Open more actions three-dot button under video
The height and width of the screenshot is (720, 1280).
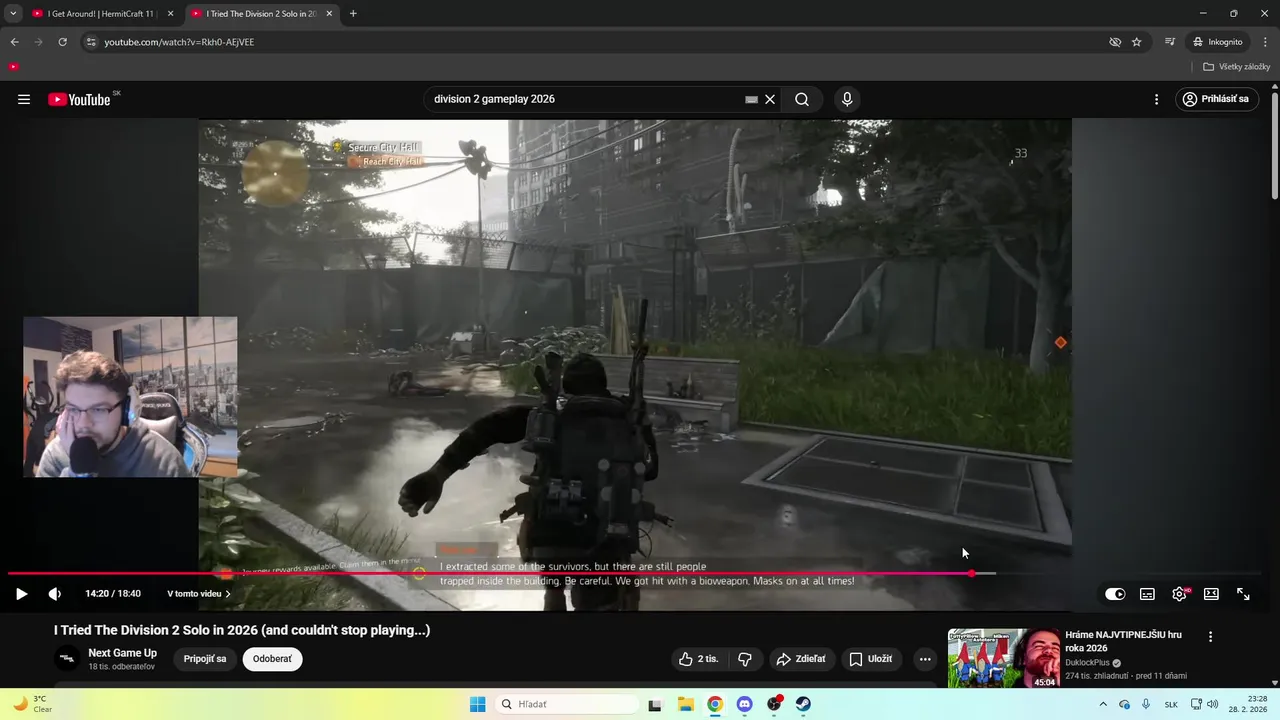[925, 659]
